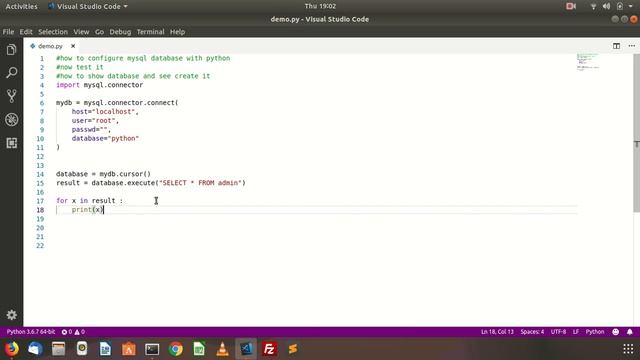Launch Thunderbird mail from the dock
Image resolution: width=640 pixels, height=360 pixels.
click(x=35, y=349)
